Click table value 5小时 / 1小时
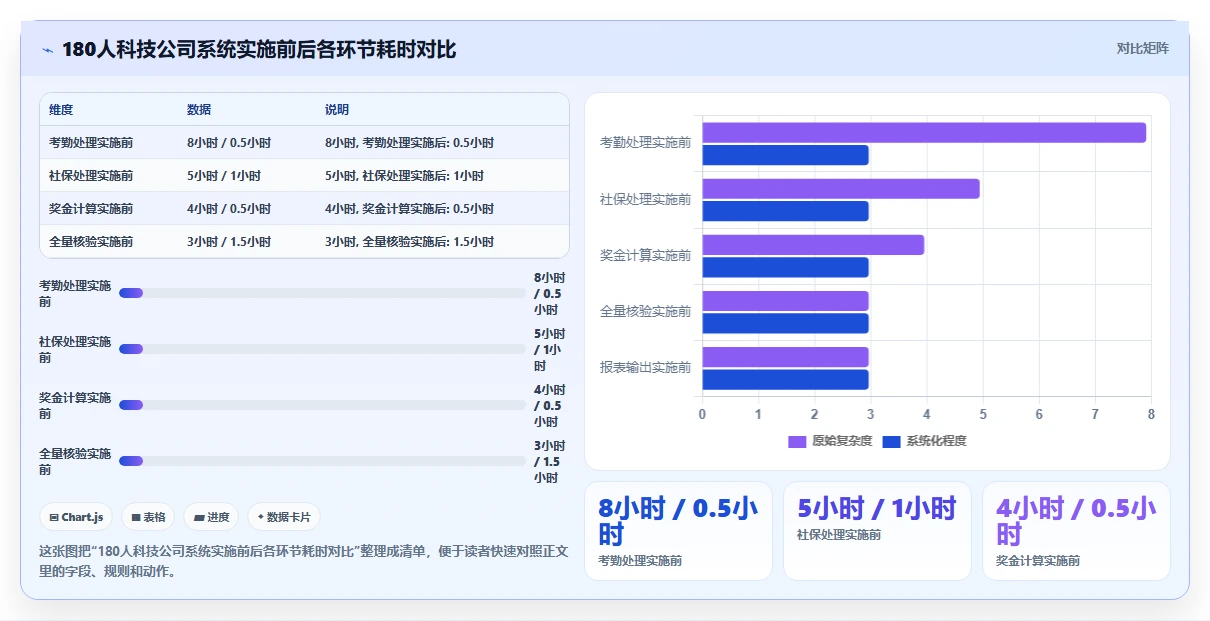Screen dimensions: 1210x621 pos(224,176)
